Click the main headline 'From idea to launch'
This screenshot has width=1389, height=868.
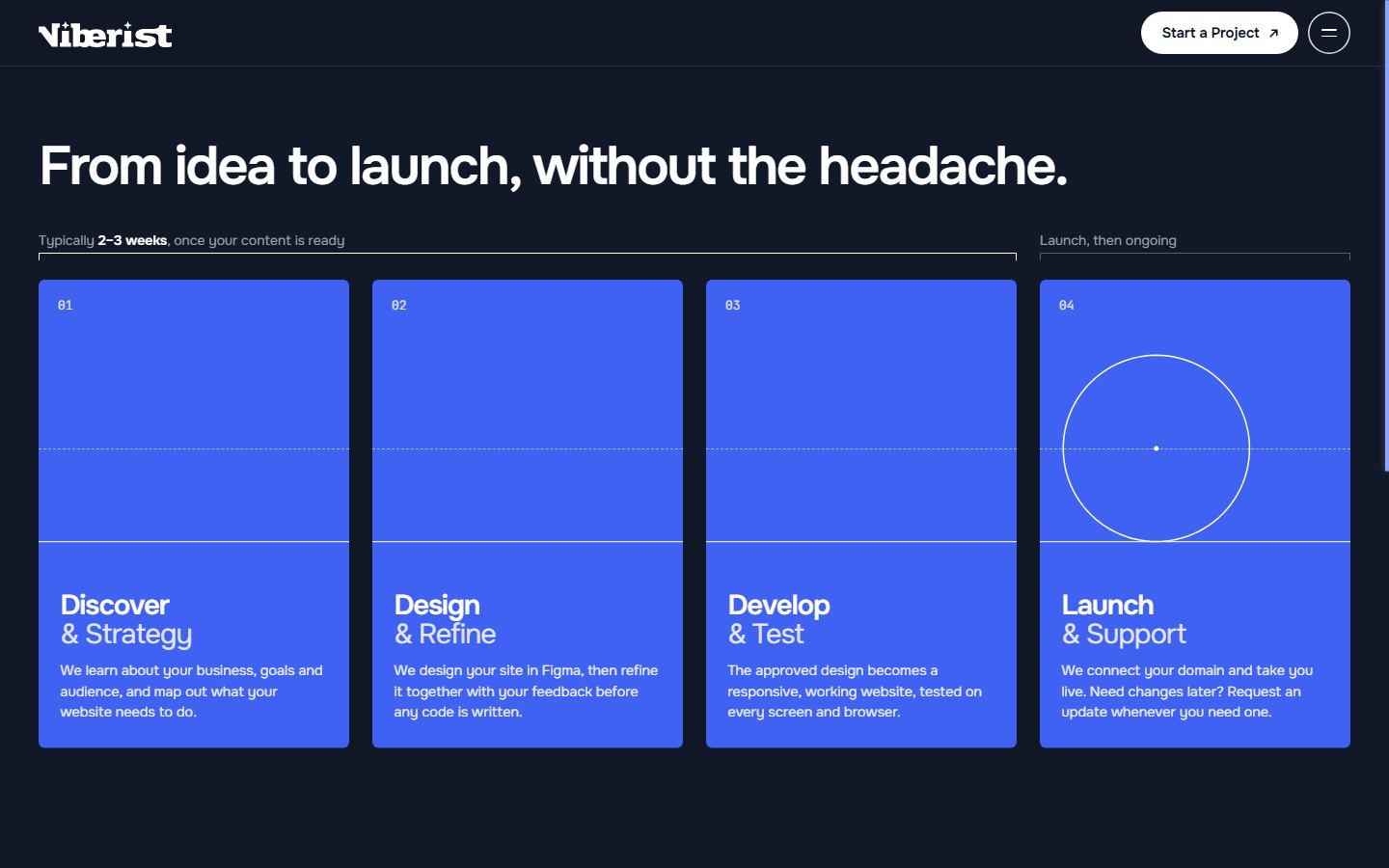point(554,166)
